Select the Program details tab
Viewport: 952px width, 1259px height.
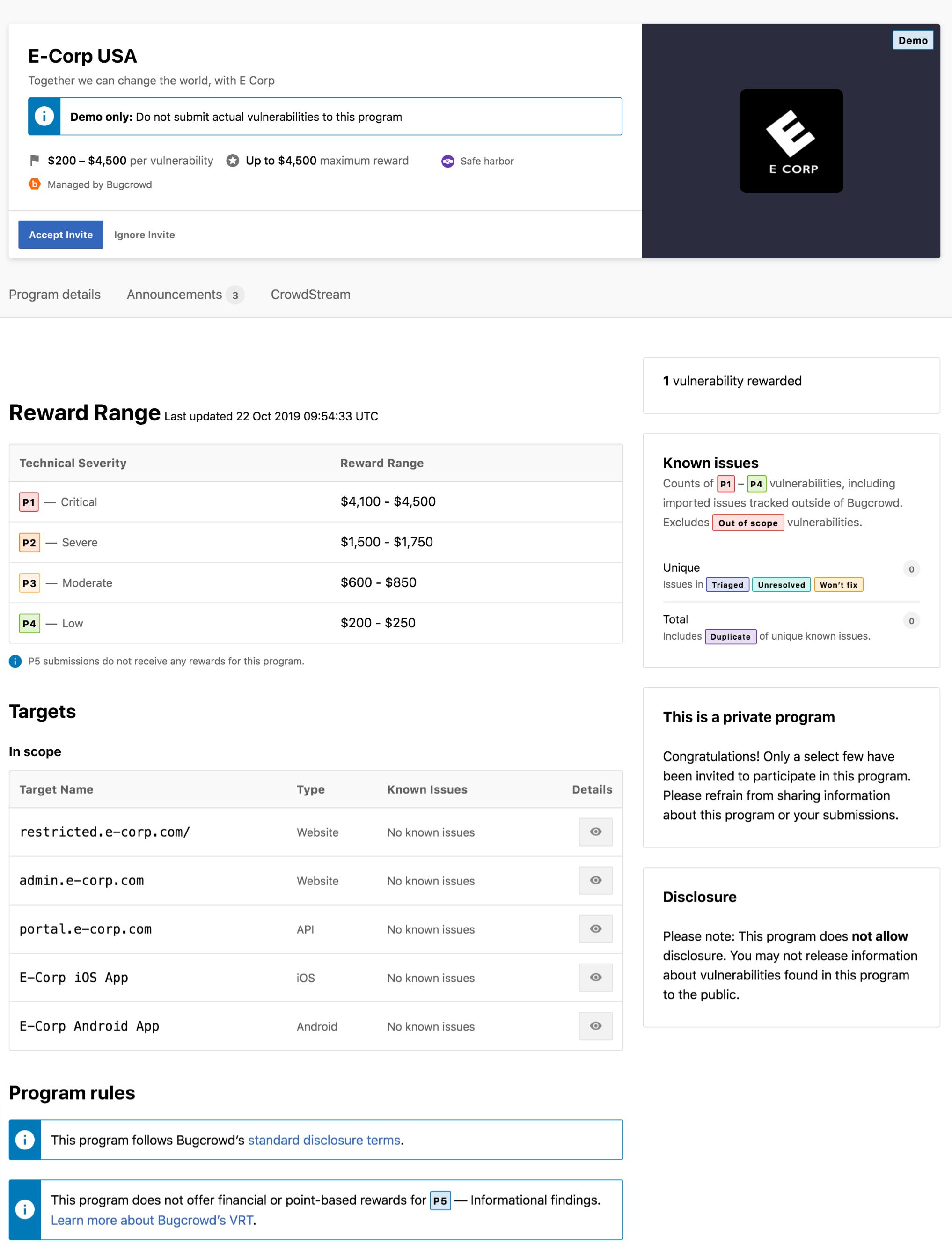[54, 294]
